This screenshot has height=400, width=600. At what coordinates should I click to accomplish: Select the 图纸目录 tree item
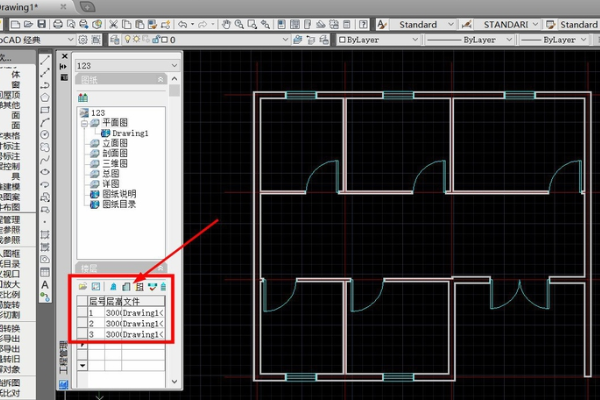(119, 204)
